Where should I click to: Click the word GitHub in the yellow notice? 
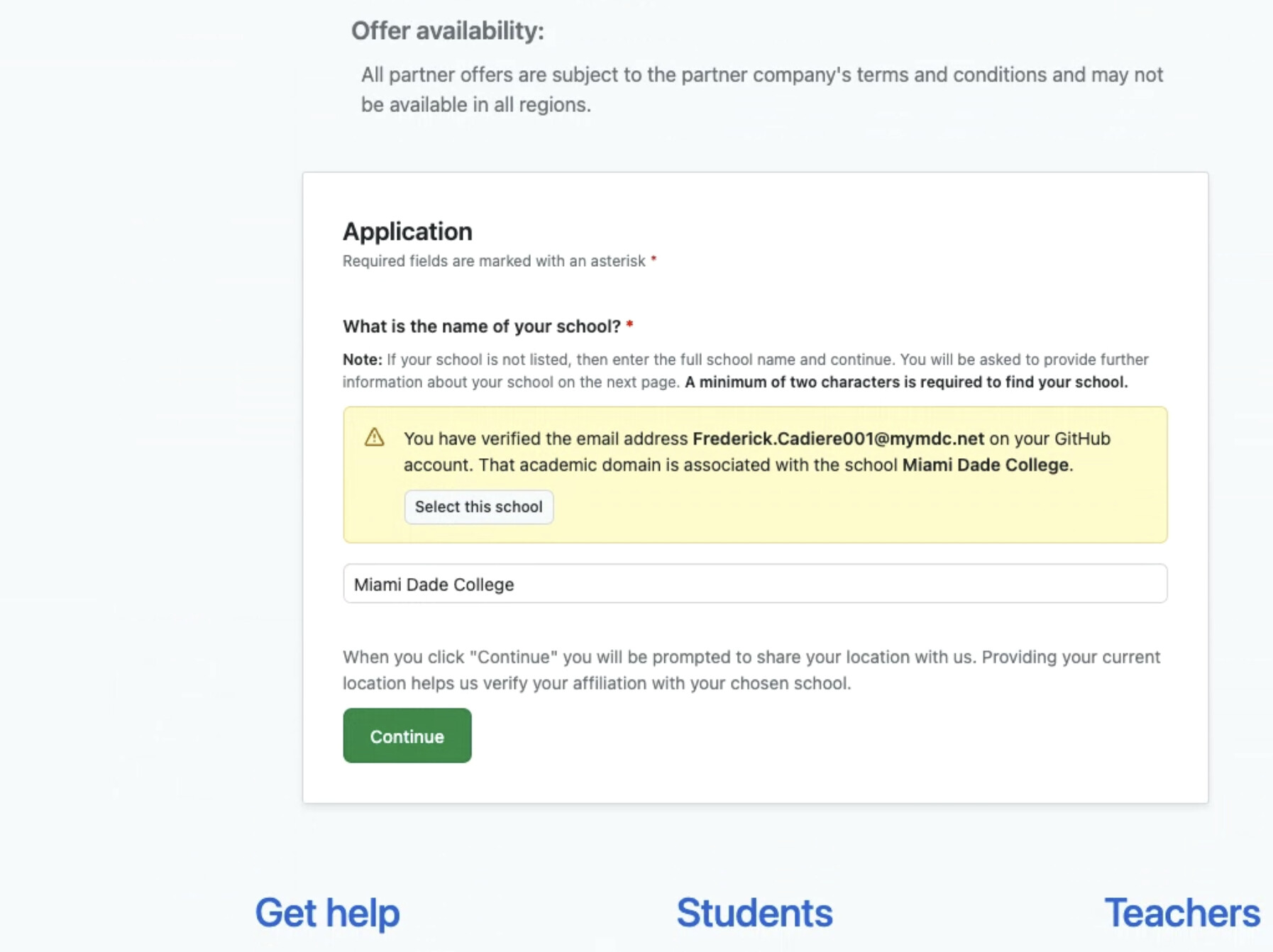pyautogui.click(x=1082, y=438)
